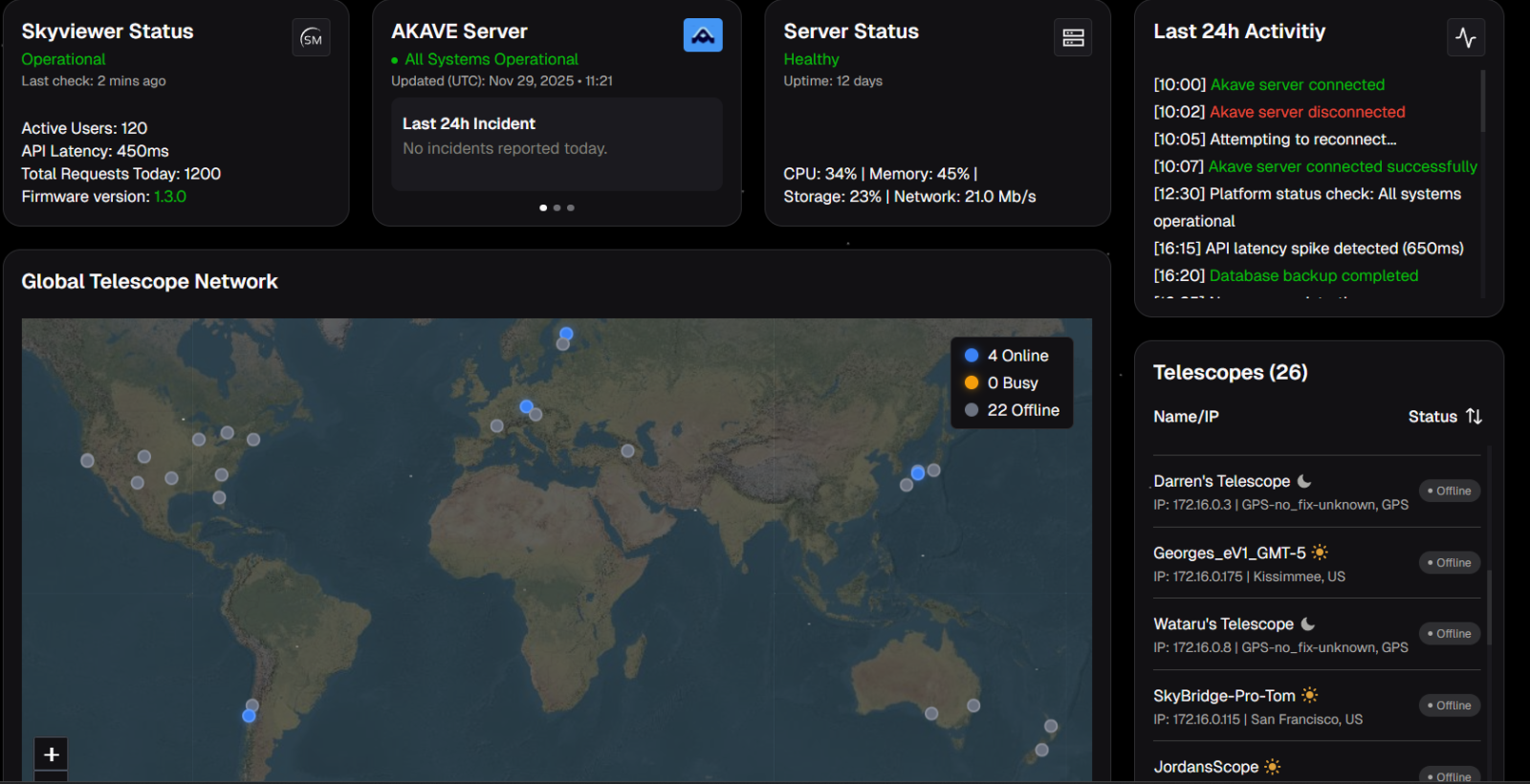Image resolution: width=1530 pixels, height=784 pixels.
Task: Select the first carousel dot in AKAVE card
Action: tap(543, 207)
